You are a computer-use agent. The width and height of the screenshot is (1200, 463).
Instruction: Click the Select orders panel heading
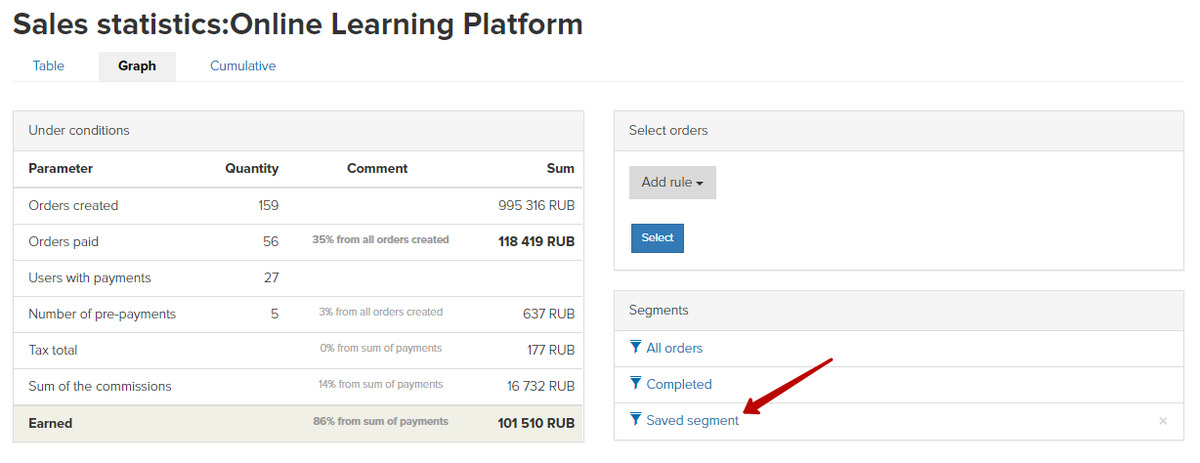[668, 130]
